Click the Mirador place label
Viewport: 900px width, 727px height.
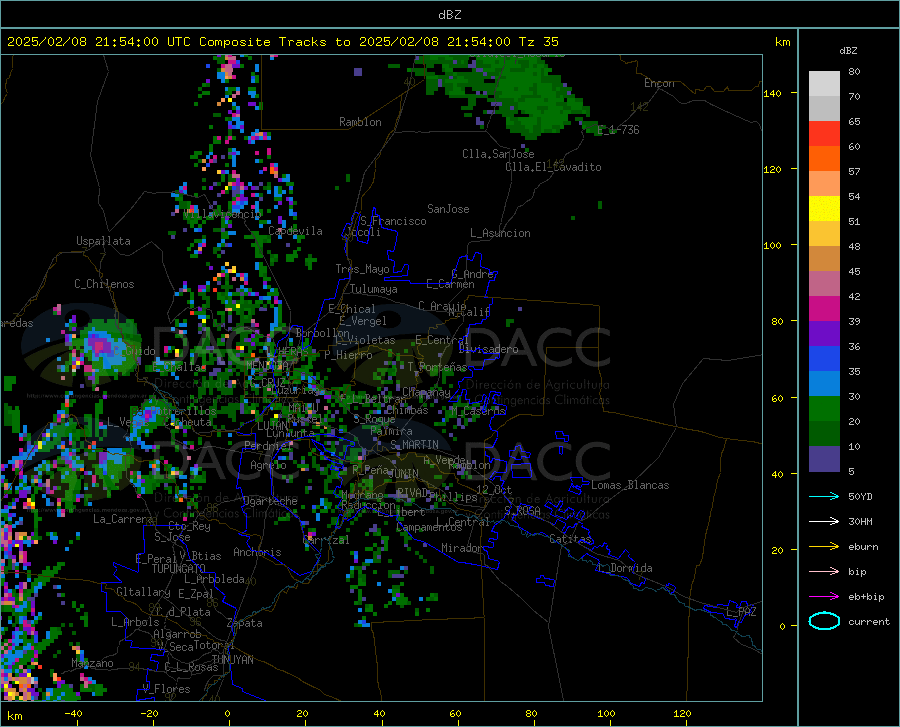click(x=461, y=548)
